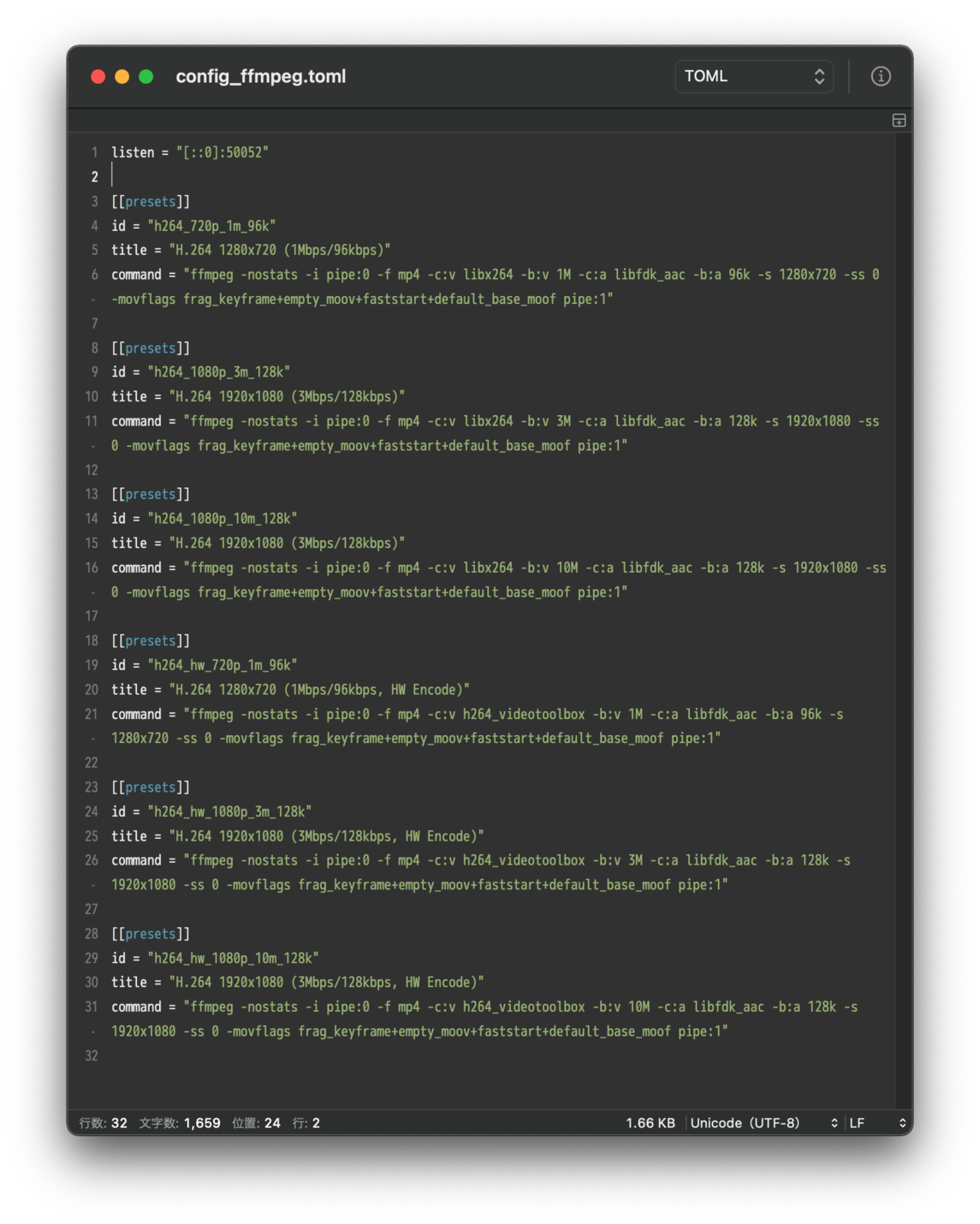Open the TOML syntax dropdown
The width and height of the screenshot is (980, 1224).
point(753,76)
